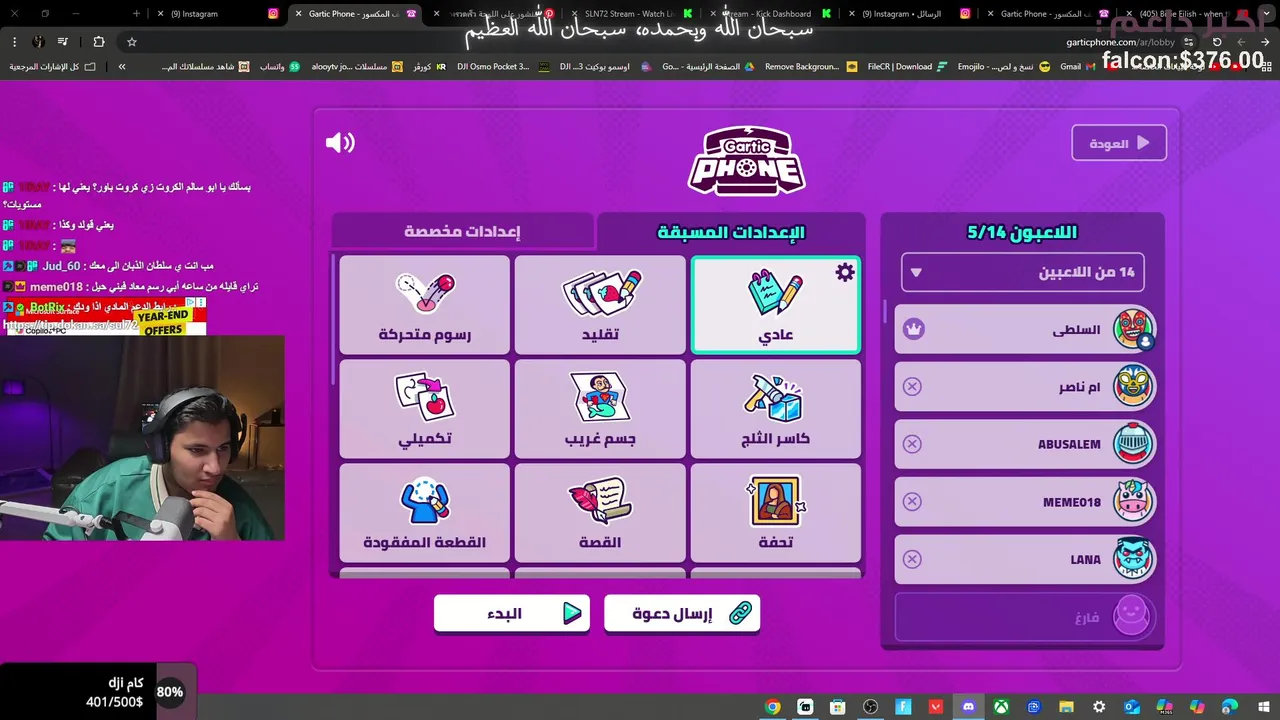Image resolution: width=1280 pixels, height=720 pixels.
Task: Click the empty فارغ player slot
Action: click(1025, 617)
